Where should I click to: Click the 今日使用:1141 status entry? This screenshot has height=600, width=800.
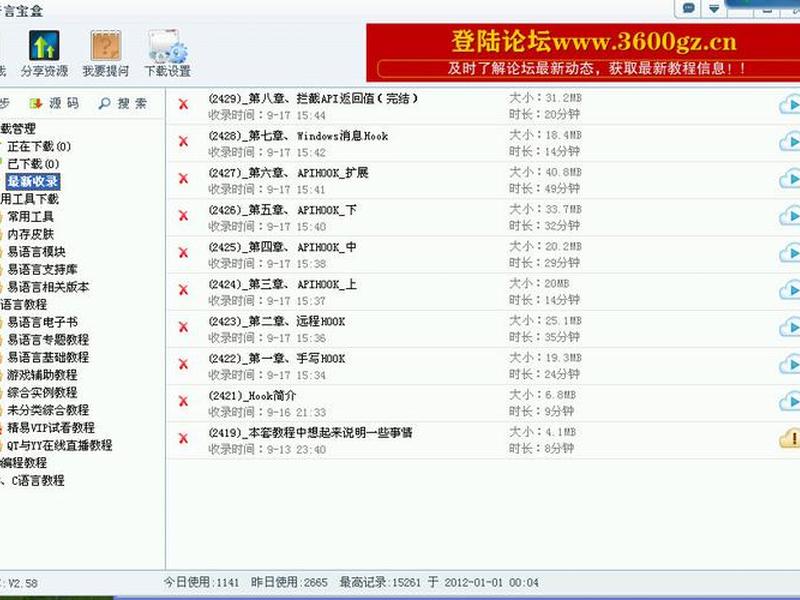(x=202, y=582)
